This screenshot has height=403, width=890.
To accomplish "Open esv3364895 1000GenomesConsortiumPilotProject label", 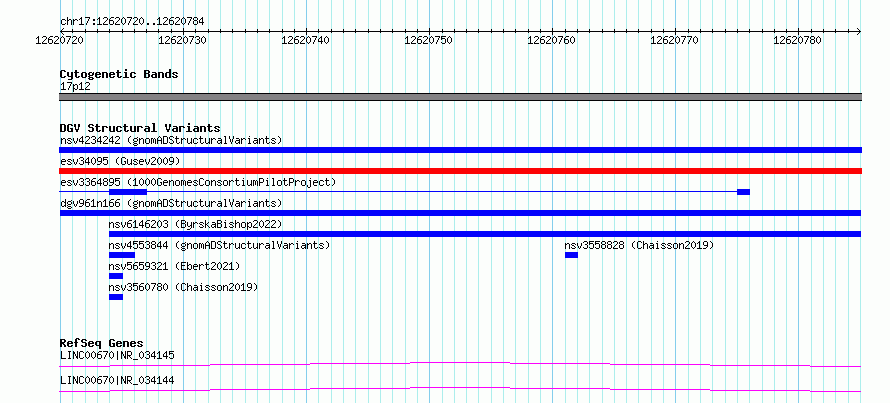I will point(198,183).
